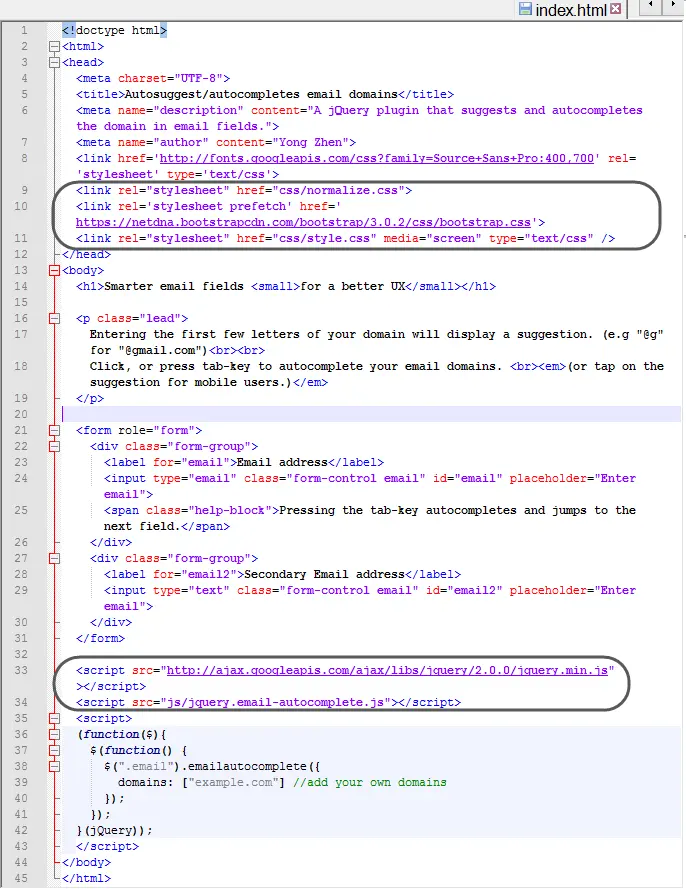Click the <!doctype html> declaration text

(x=115, y=30)
